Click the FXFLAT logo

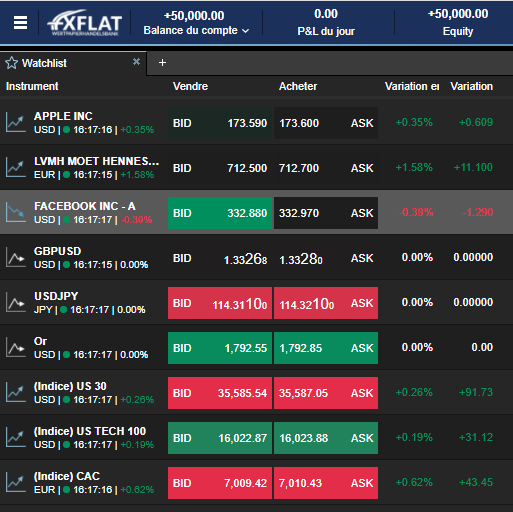click(x=85, y=23)
